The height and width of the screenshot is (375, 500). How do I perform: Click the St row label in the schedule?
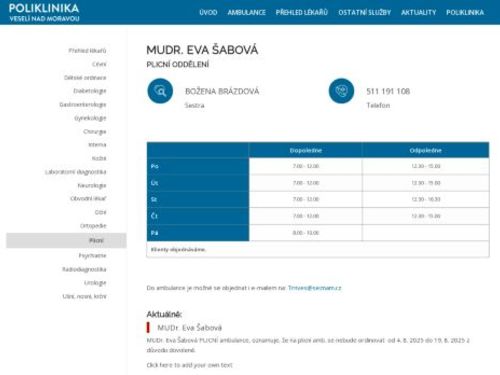[154, 199]
